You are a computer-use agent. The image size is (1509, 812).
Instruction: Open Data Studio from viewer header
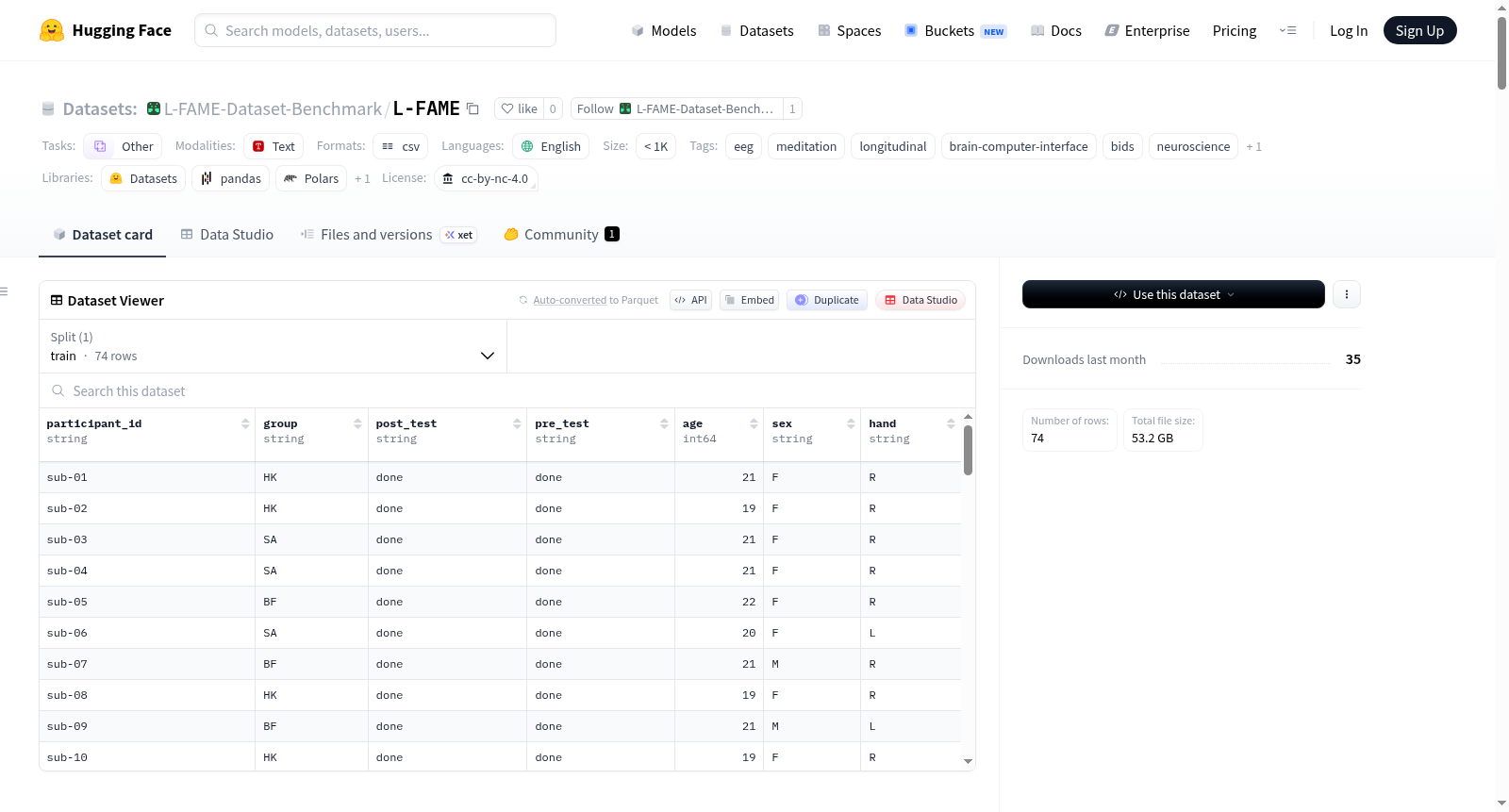coord(920,300)
